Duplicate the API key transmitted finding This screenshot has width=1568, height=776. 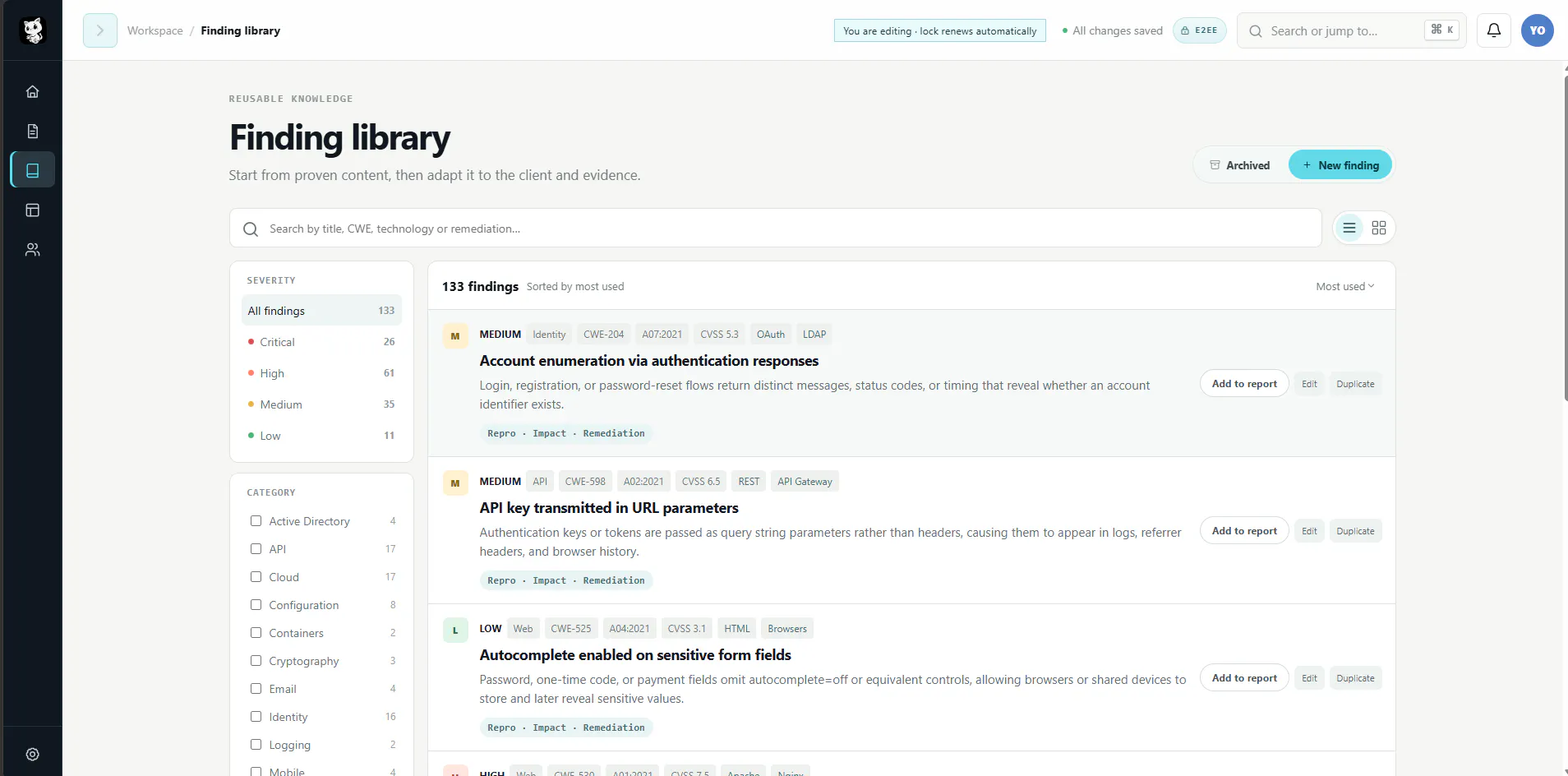pyautogui.click(x=1355, y=531)
